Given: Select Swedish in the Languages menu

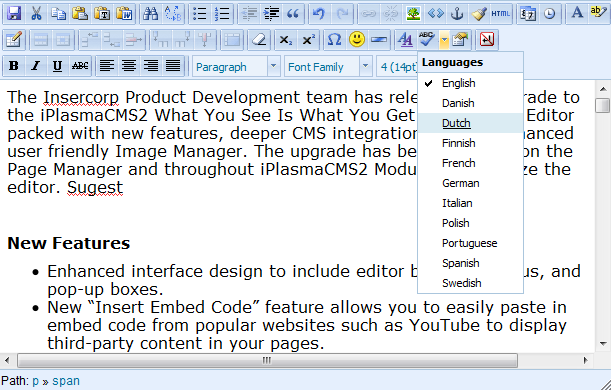Looking at the screenshot, I should (x=470, y=283).
